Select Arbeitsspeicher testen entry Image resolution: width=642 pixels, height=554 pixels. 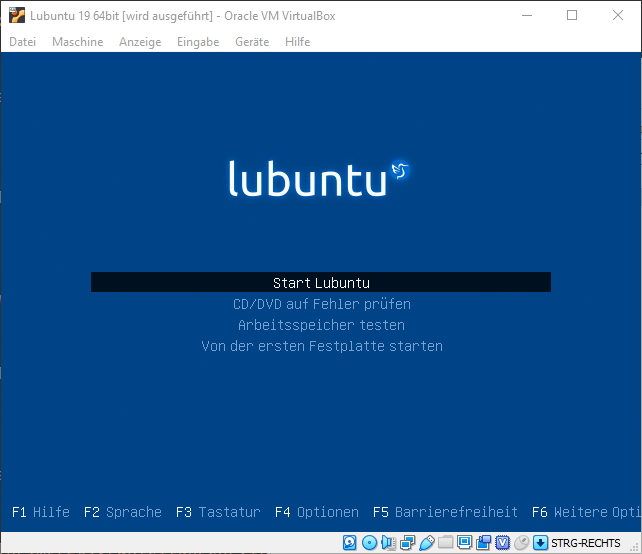[321, 325]
